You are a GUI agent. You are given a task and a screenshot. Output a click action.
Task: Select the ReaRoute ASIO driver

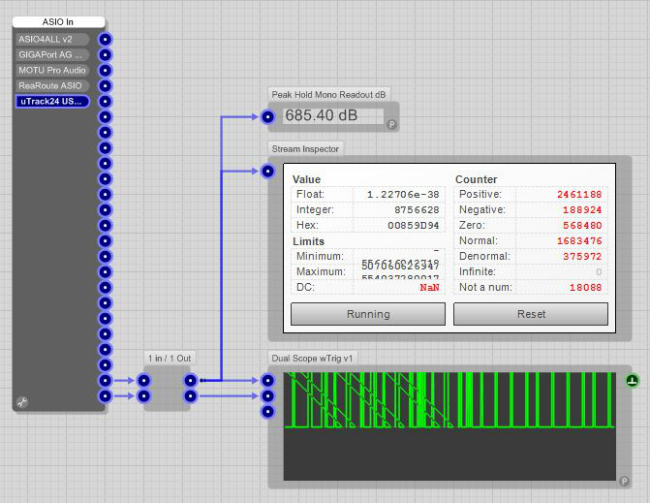(52, 86)
